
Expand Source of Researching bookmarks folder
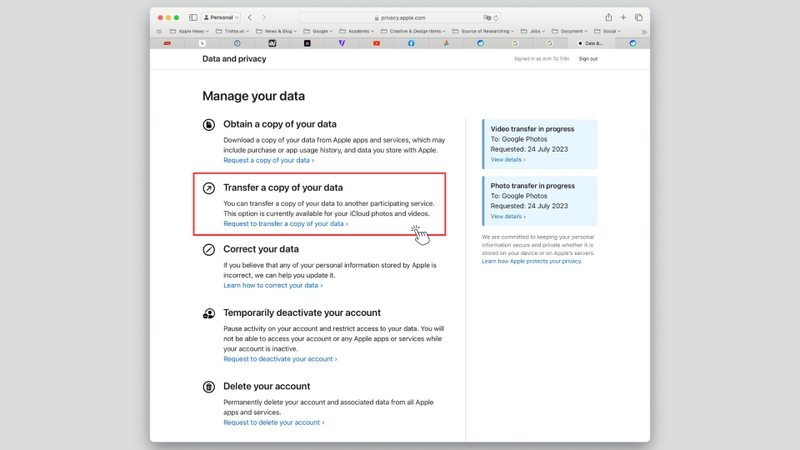(483, 31)
